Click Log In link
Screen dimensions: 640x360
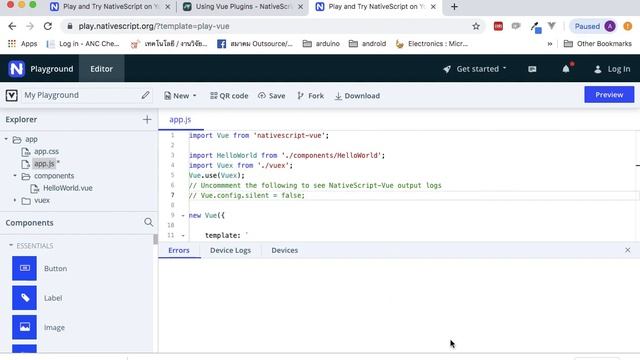(x=612, y=69)
